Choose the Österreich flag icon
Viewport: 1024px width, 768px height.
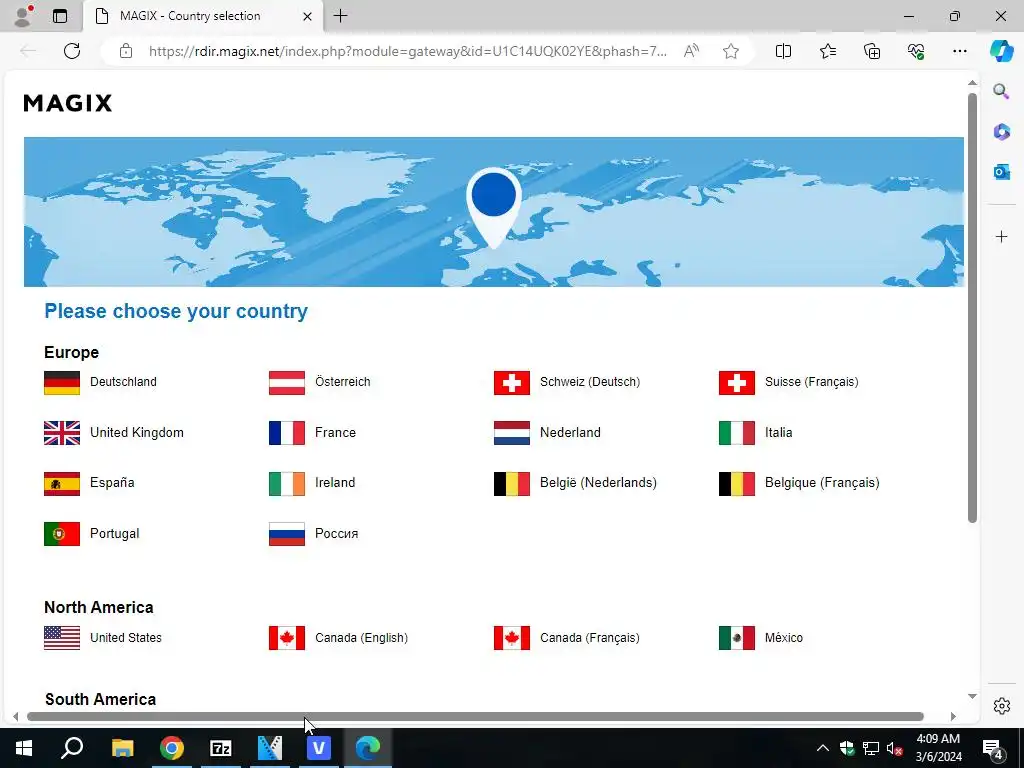point(287,383)
